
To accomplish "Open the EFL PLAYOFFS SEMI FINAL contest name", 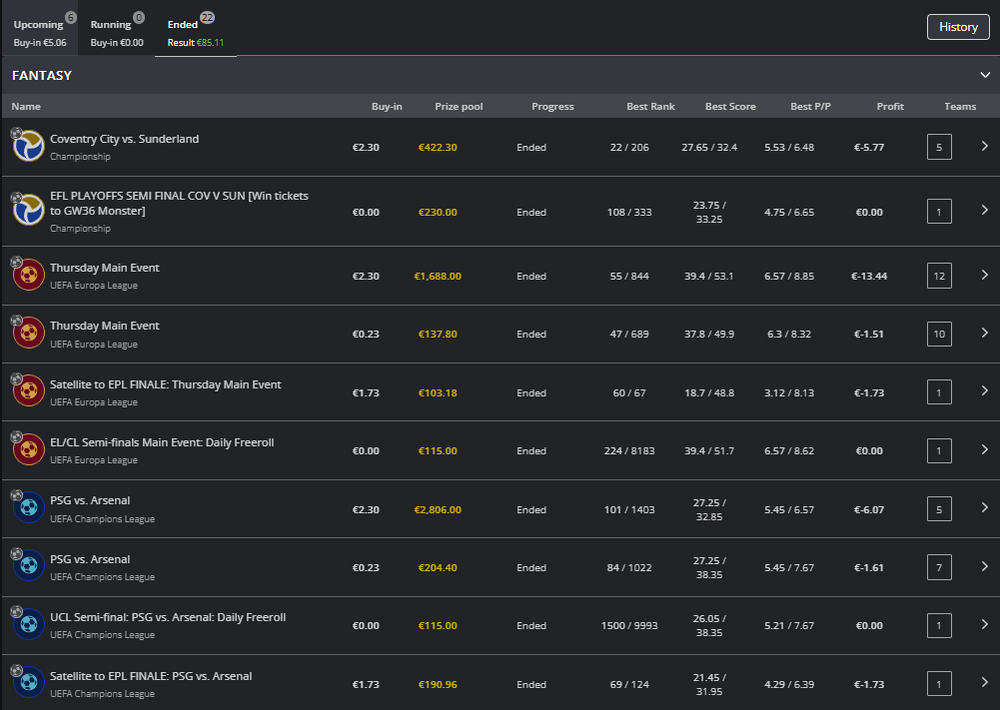I will (x=179, y=203).
